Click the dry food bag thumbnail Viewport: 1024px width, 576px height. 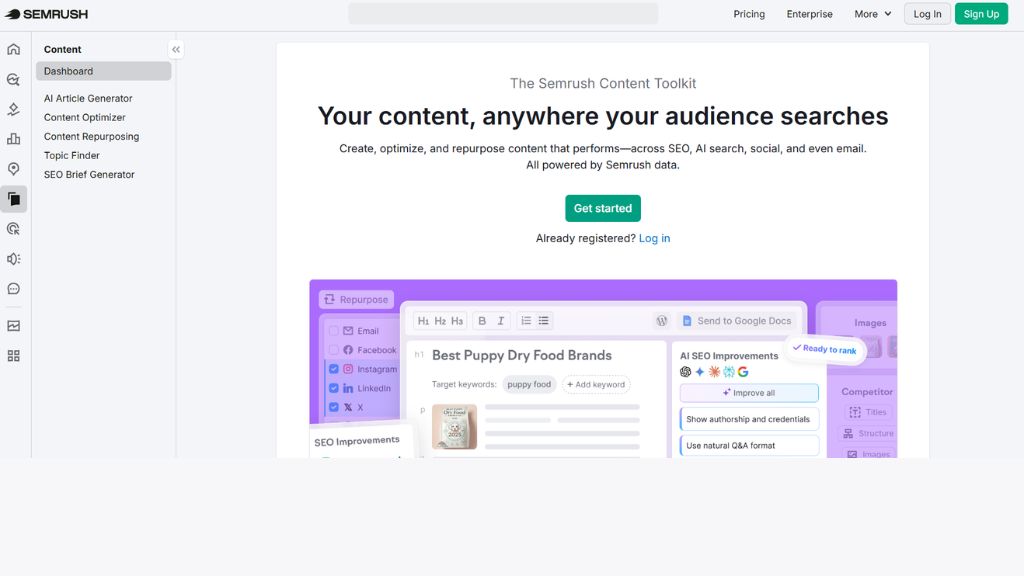[455, 427]
